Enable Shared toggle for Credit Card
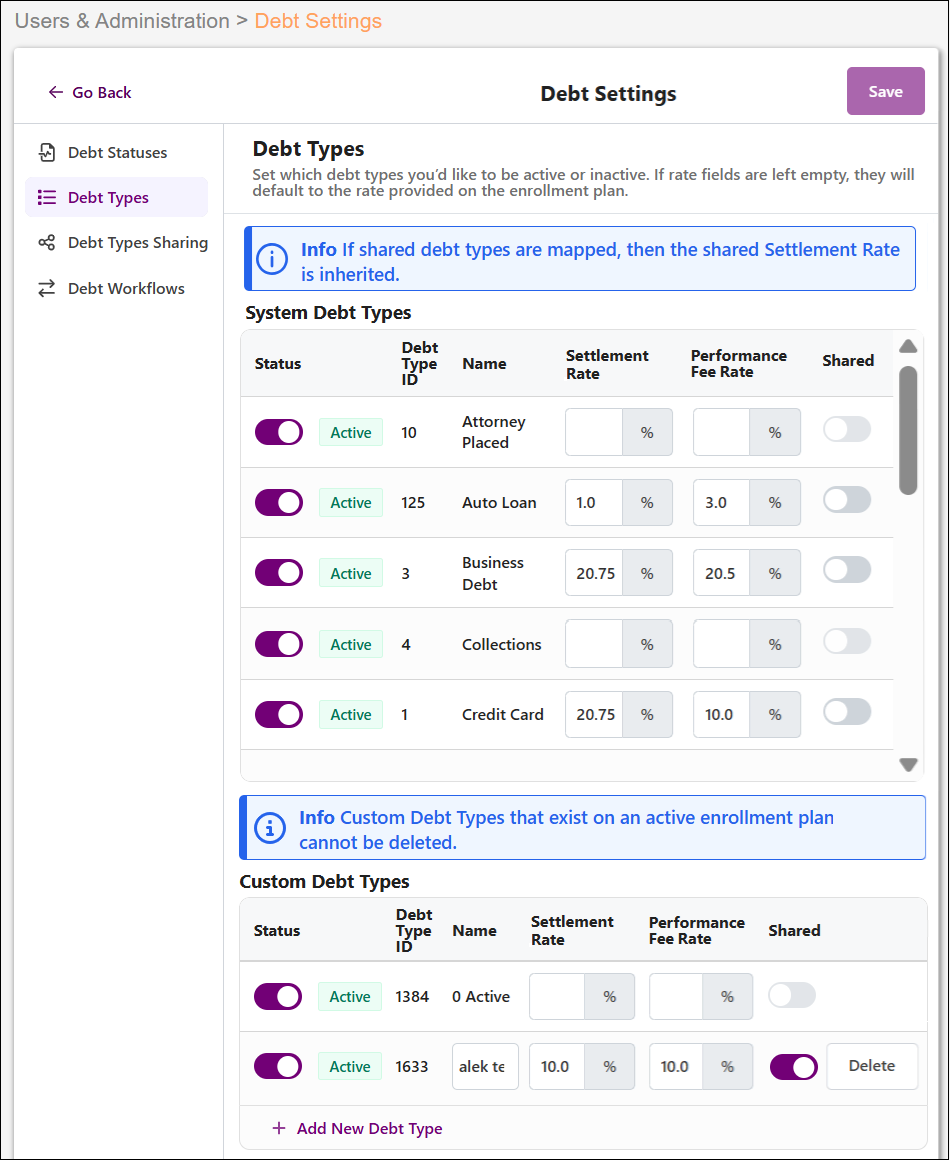Image resolution: width=950 pixels, height=1160 pixels. click(847, 712)
